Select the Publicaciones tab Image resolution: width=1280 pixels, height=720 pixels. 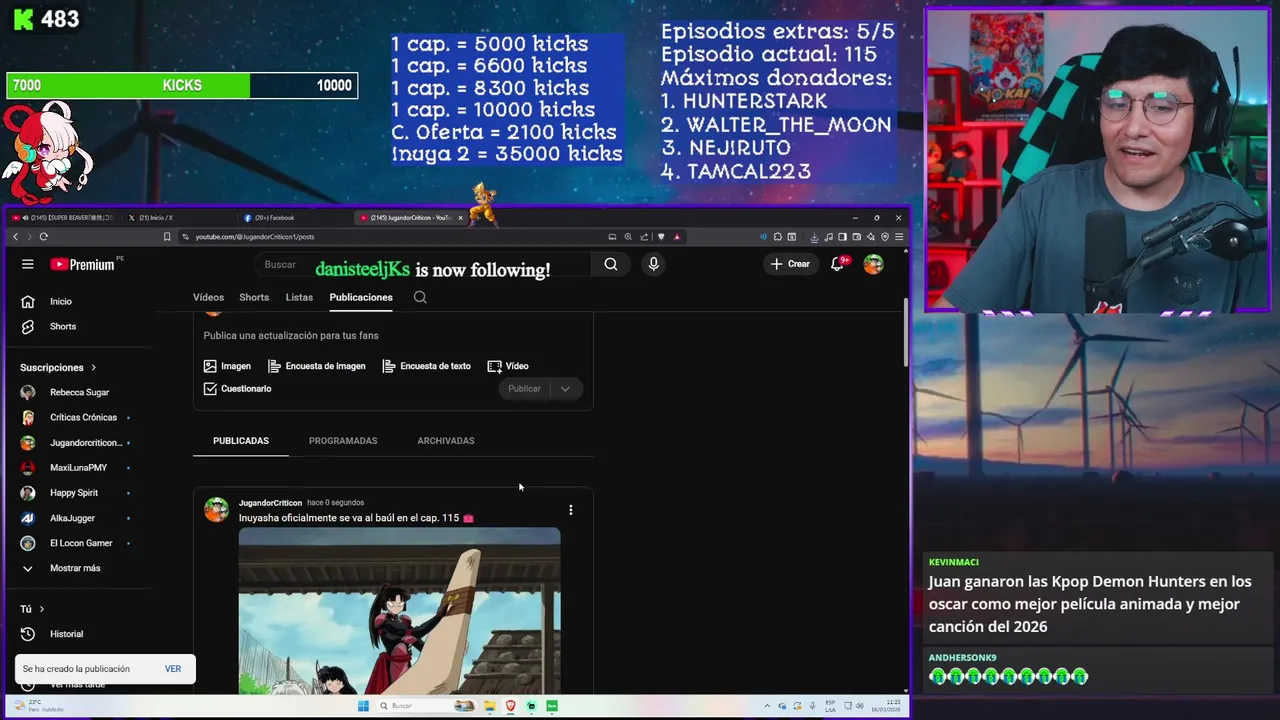point(361,297)
